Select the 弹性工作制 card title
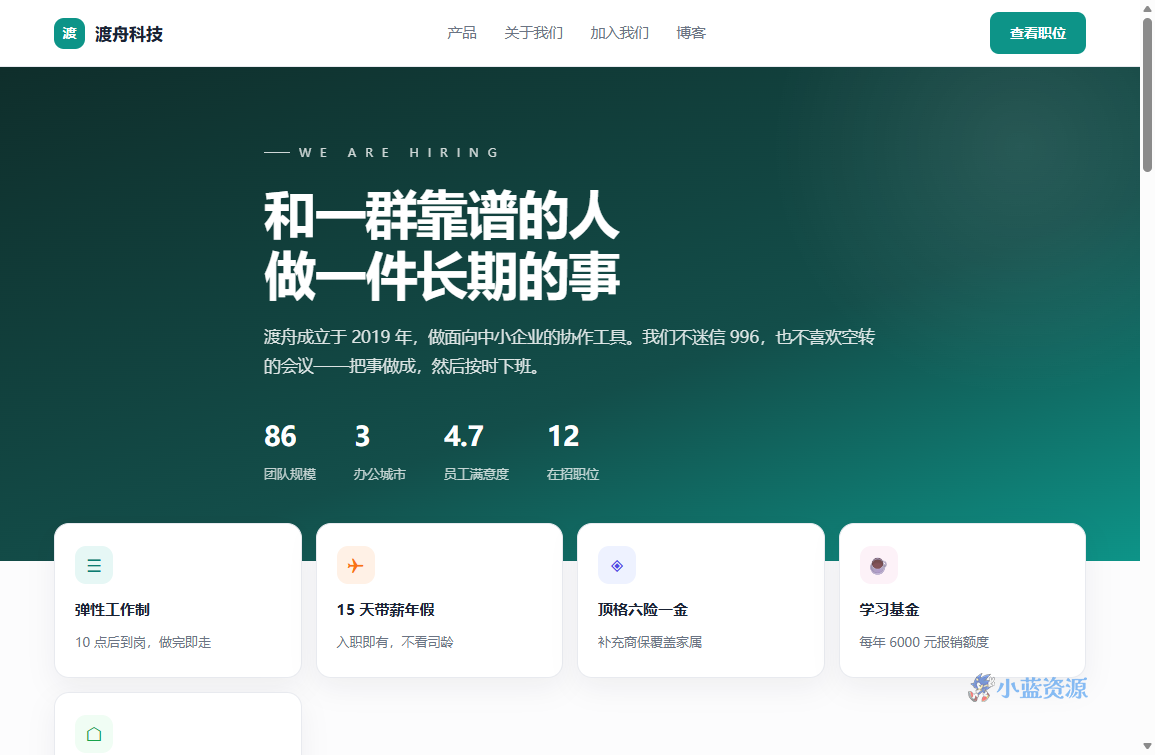Screen dimensions: 1155x755 tap(112, 610)
